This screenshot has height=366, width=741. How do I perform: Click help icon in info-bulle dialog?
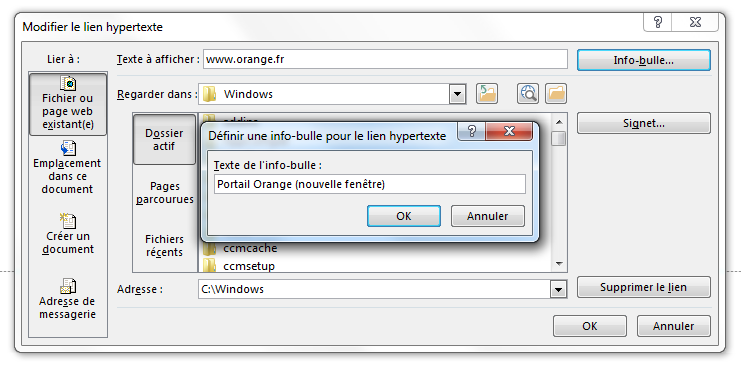tap(474, 131)
